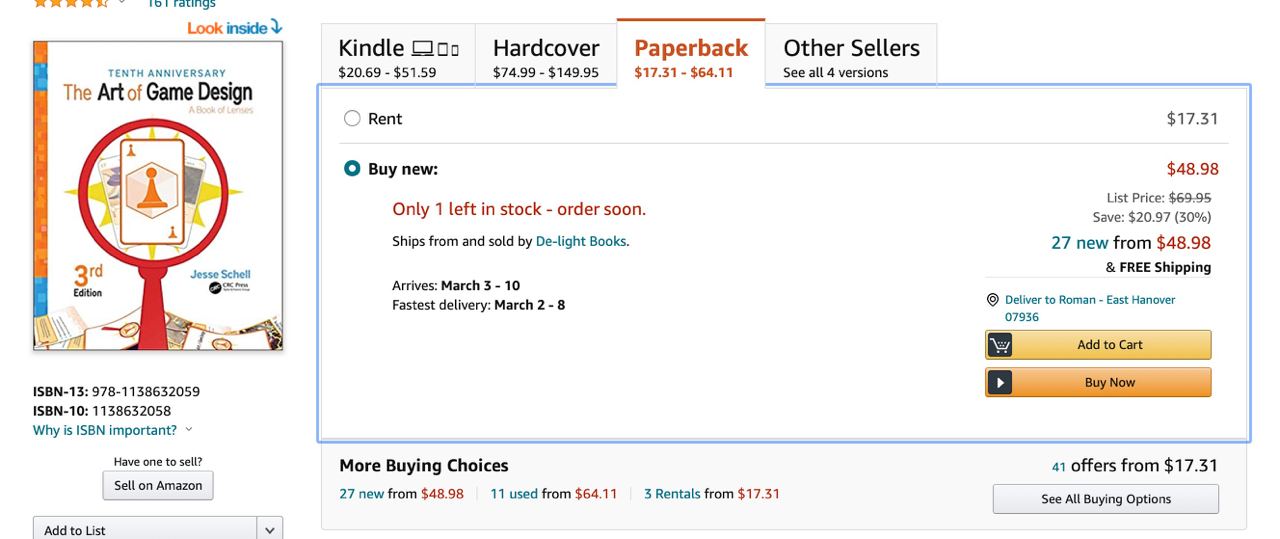Click the book cover thumbnail image
1280x539 pixels.
[158, 196]
